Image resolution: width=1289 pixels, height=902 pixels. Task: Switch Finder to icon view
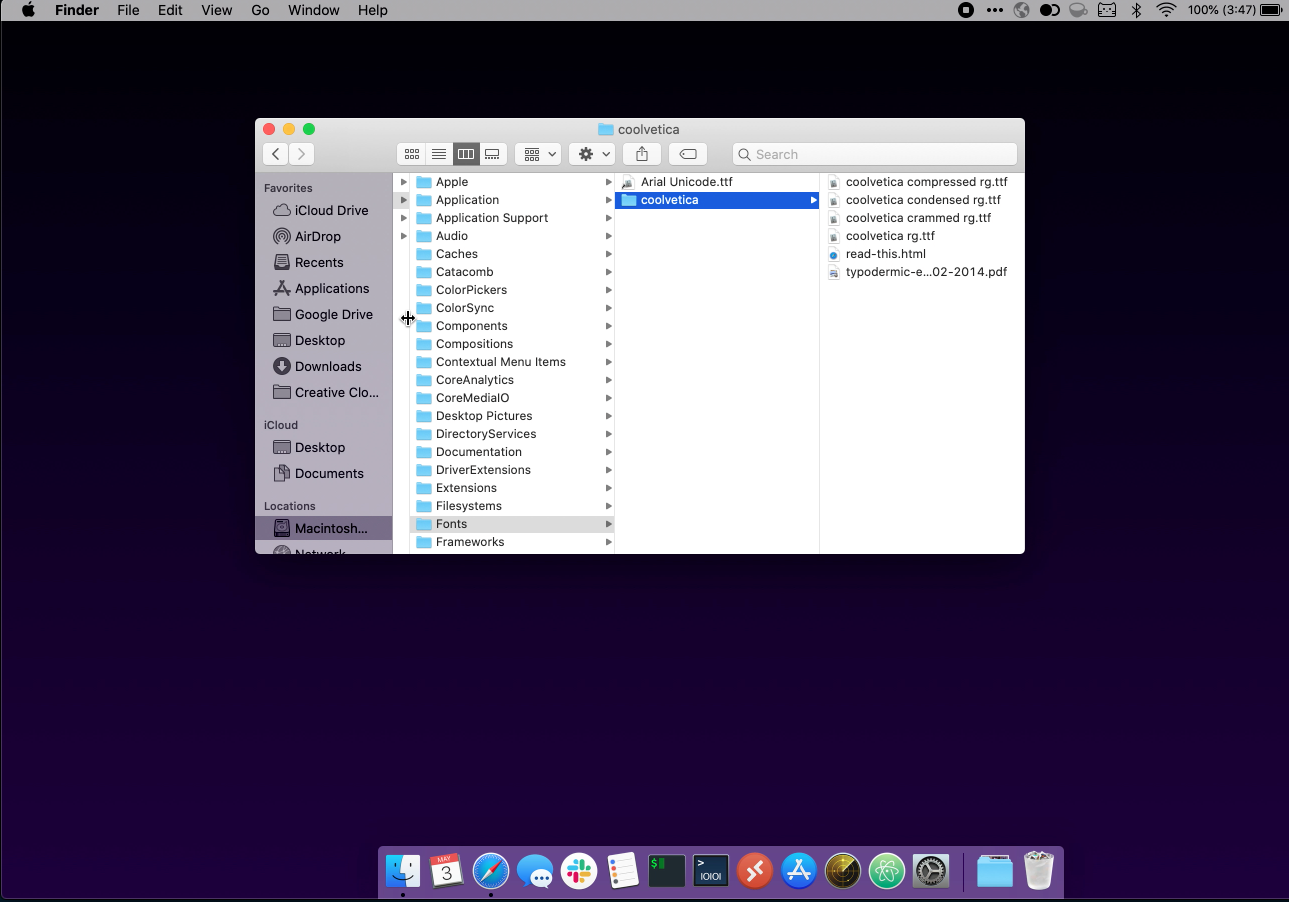coord(411,154)
